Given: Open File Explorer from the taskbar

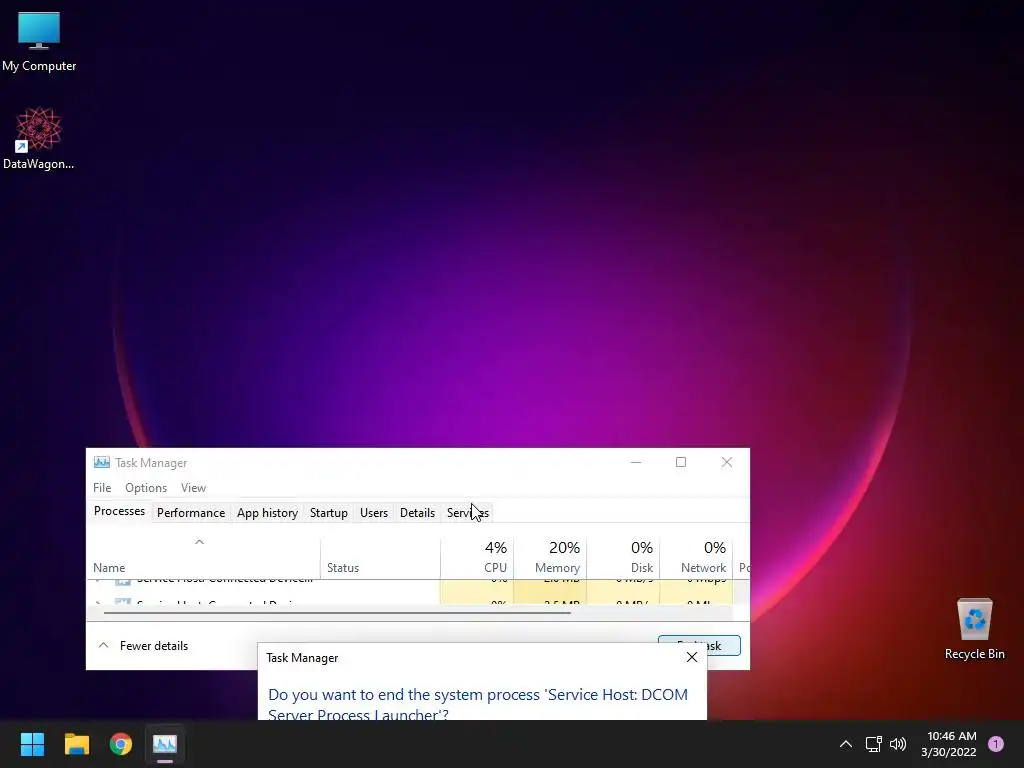Looking at the screenshot, I should click(x=76, y=744).
